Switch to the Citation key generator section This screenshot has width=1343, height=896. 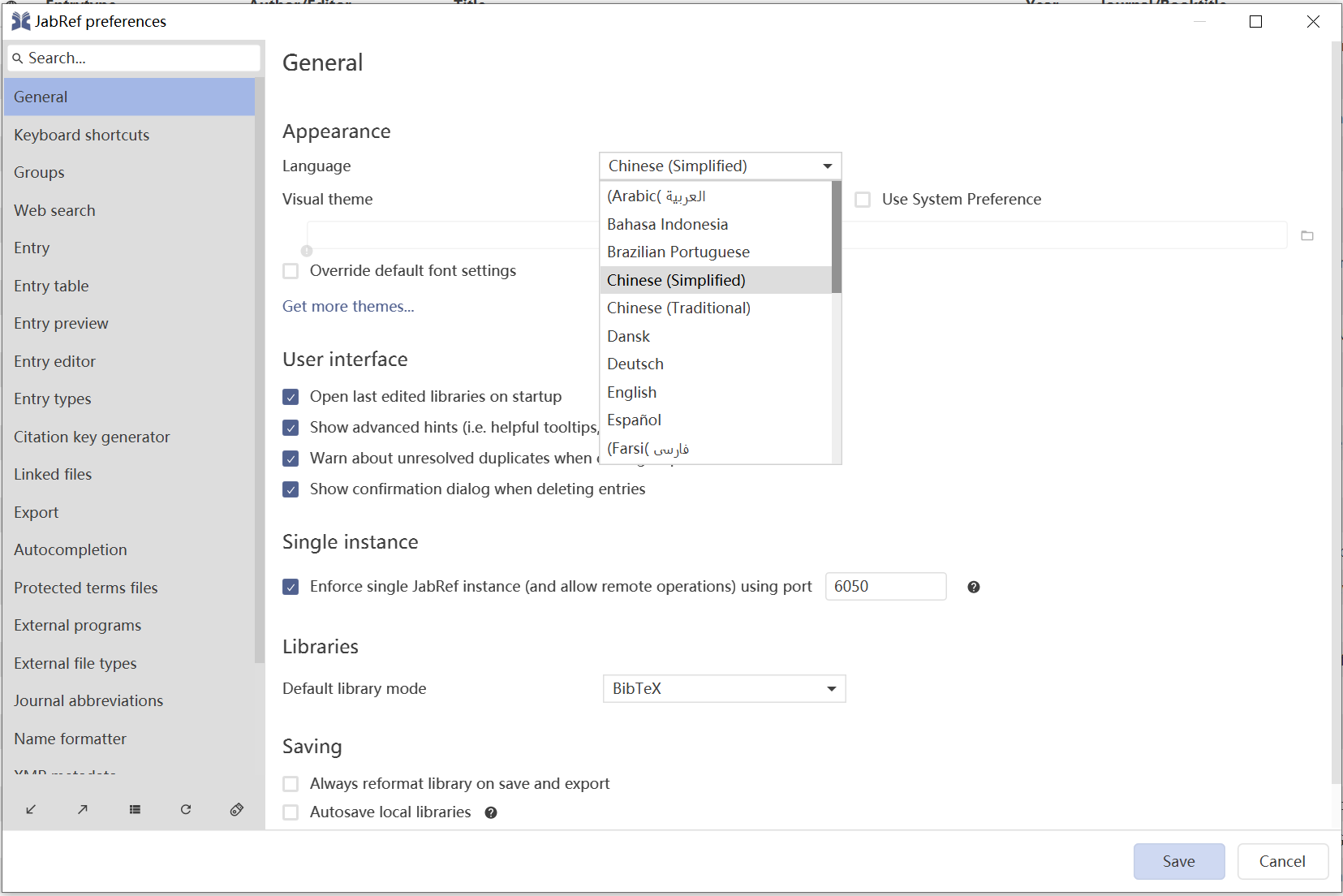click(92, 437)
